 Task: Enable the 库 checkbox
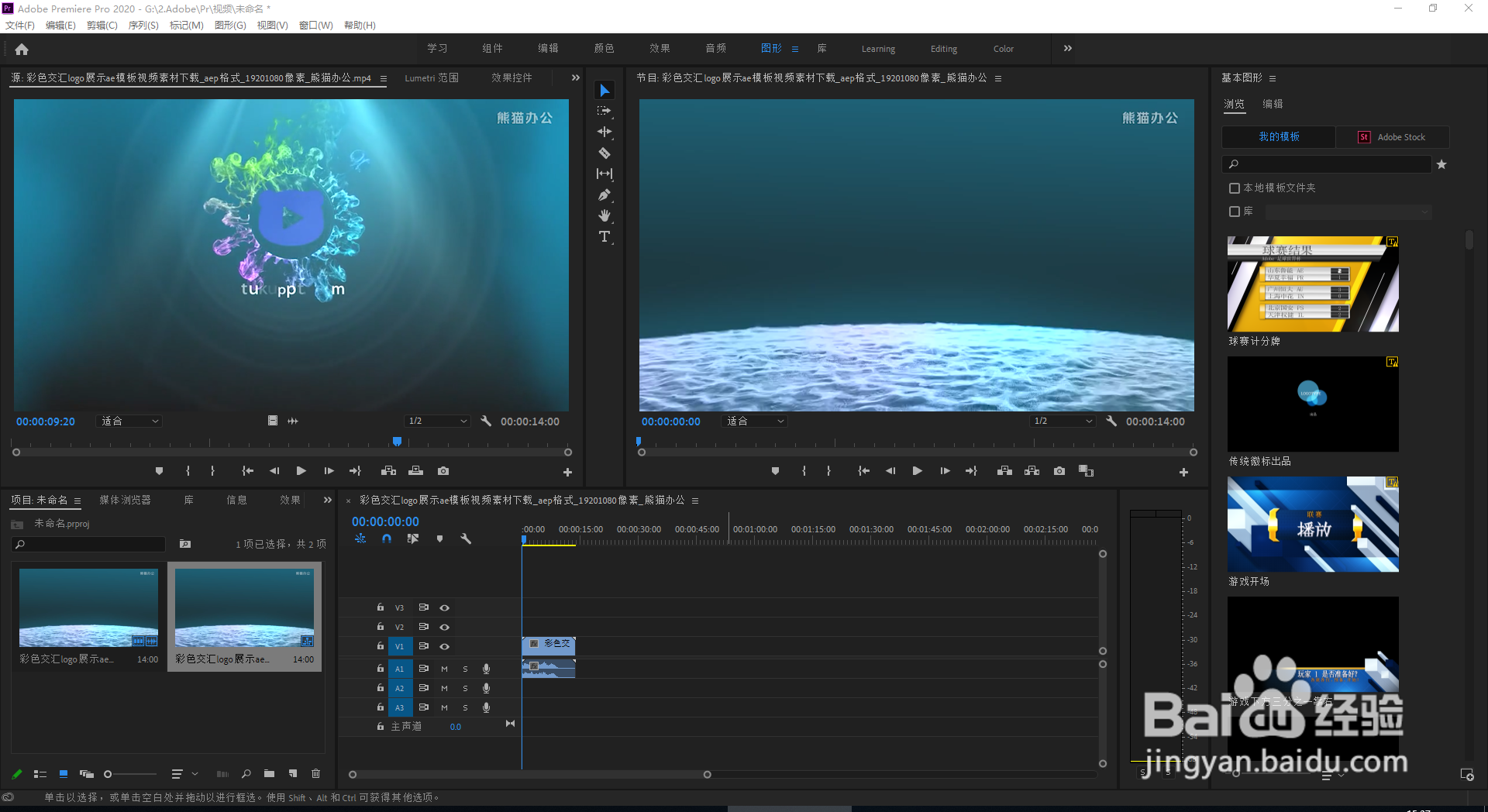click(x=1235, y=212)
